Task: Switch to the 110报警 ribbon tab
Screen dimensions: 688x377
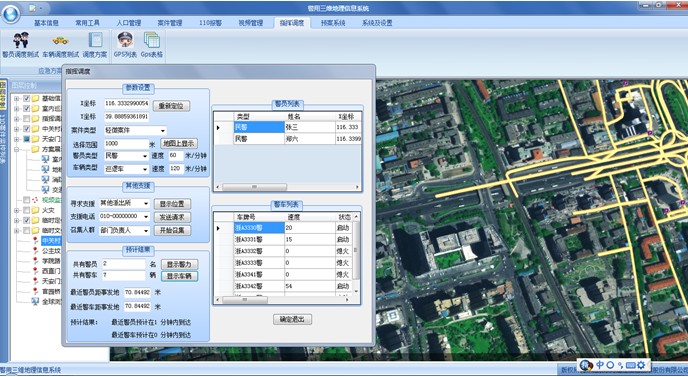Action: pyautogui.click(x=211, y=23)
